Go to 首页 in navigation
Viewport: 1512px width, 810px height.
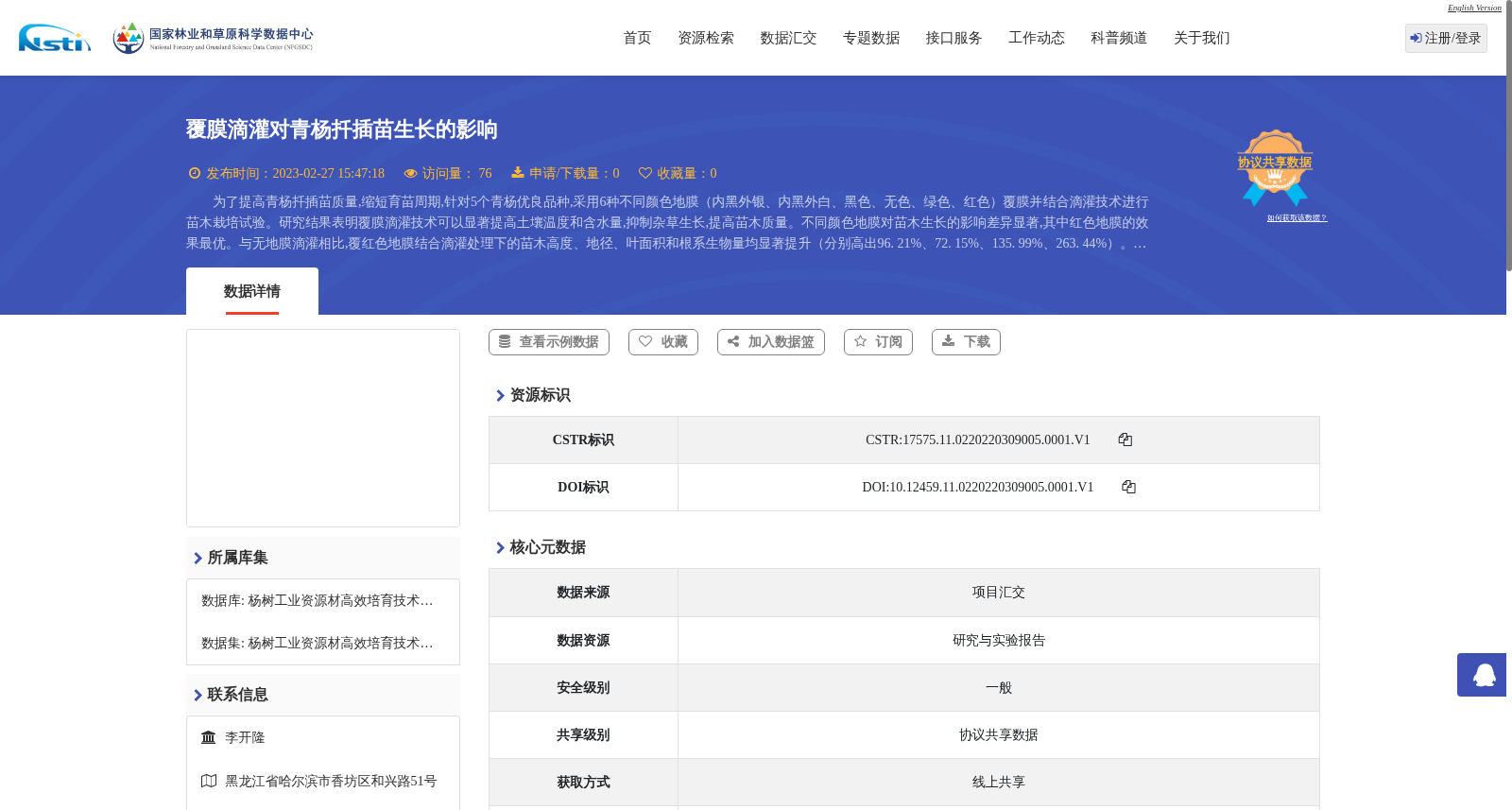tap(637, 38)
